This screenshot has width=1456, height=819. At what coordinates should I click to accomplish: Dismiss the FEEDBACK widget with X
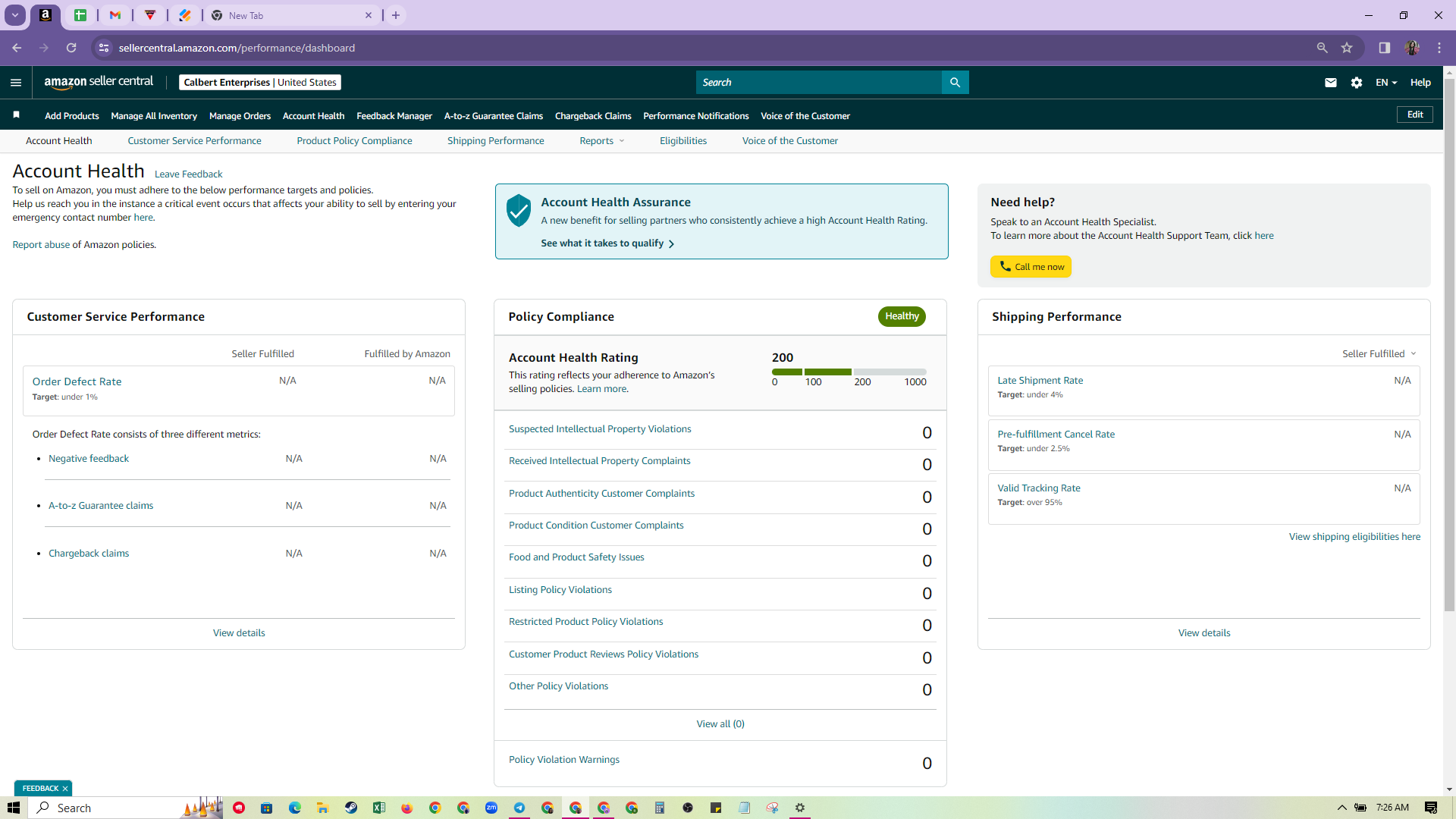pos(65,789)
